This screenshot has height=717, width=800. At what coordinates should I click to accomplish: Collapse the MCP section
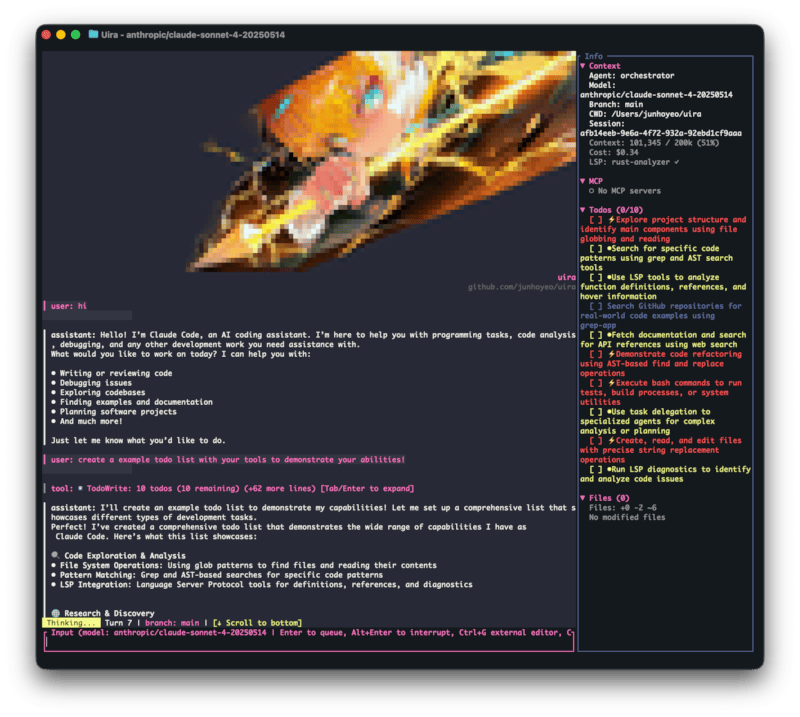583,181
